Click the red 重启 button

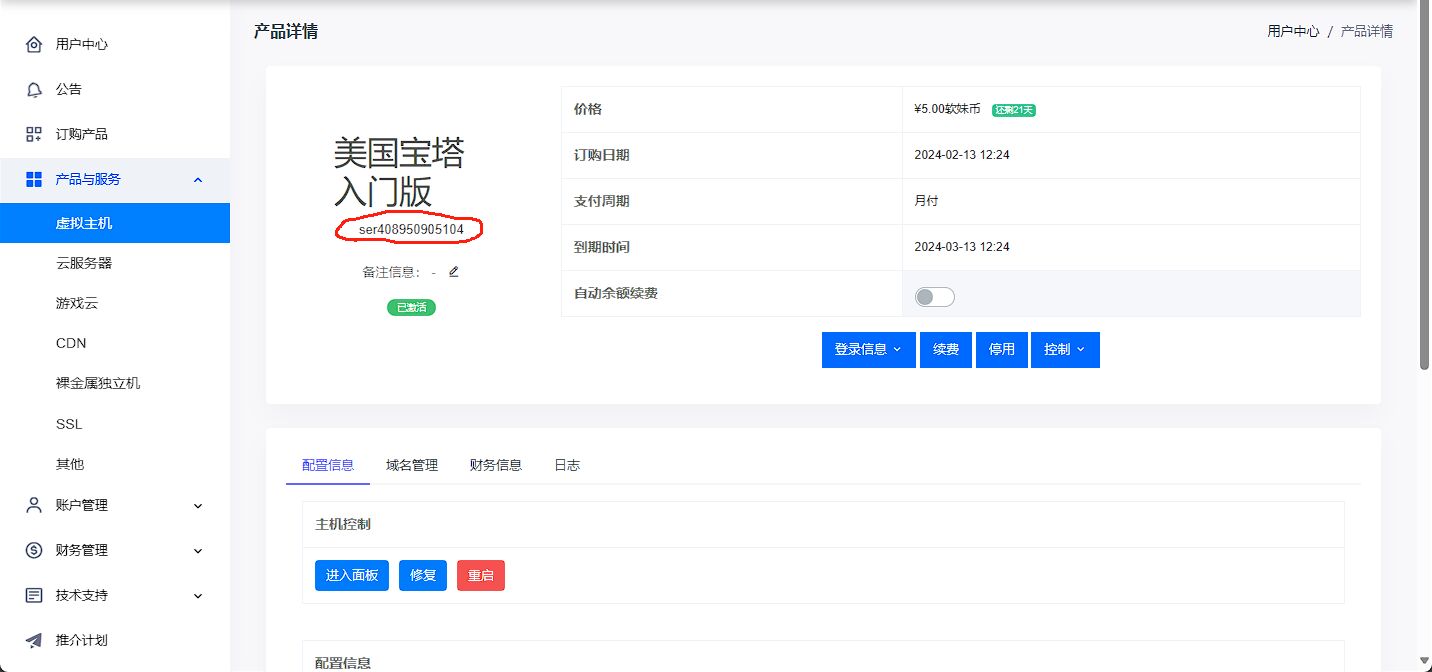[x=481, y=575]
